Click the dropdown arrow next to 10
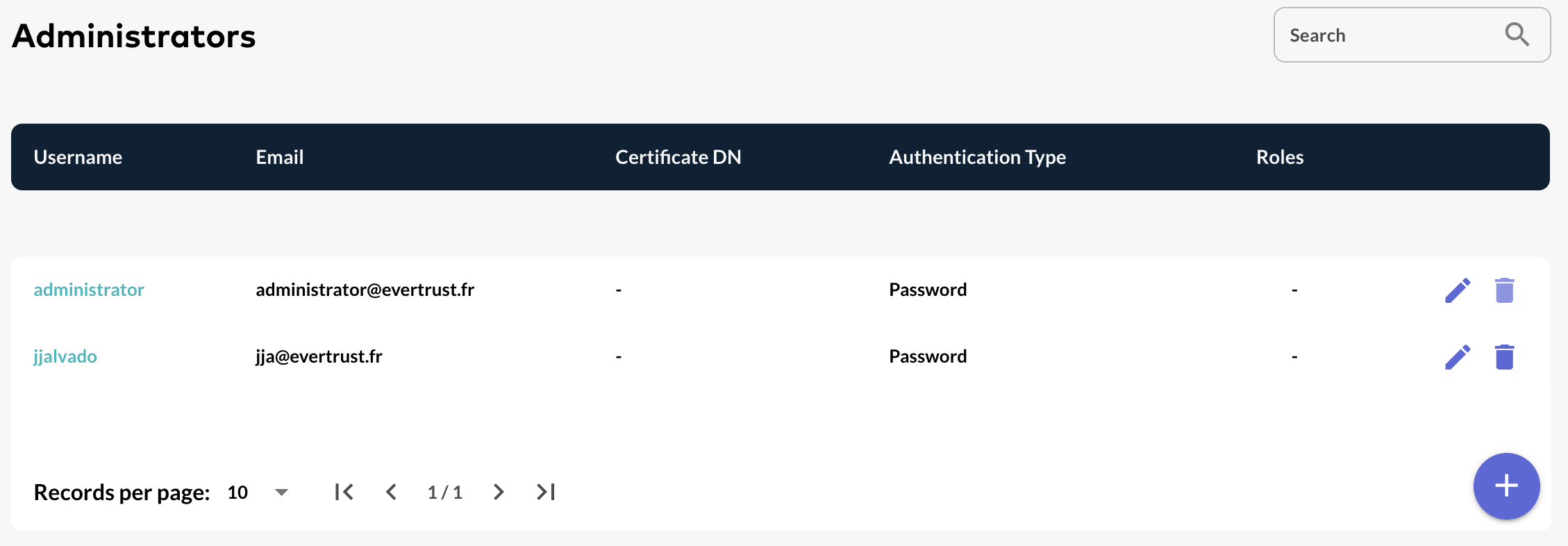 click(281, 492)
